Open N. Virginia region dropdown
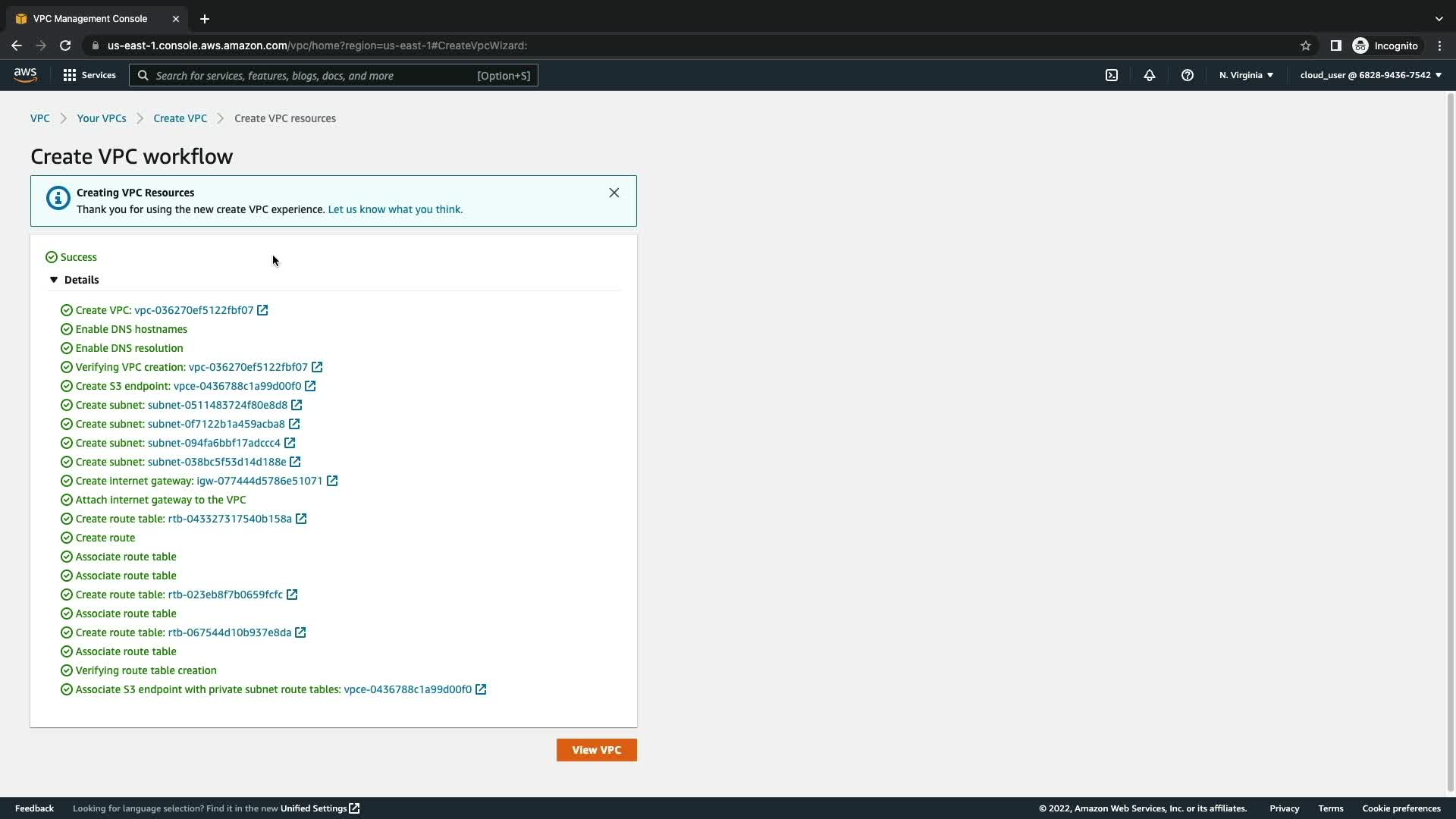 coord(1246,75)
